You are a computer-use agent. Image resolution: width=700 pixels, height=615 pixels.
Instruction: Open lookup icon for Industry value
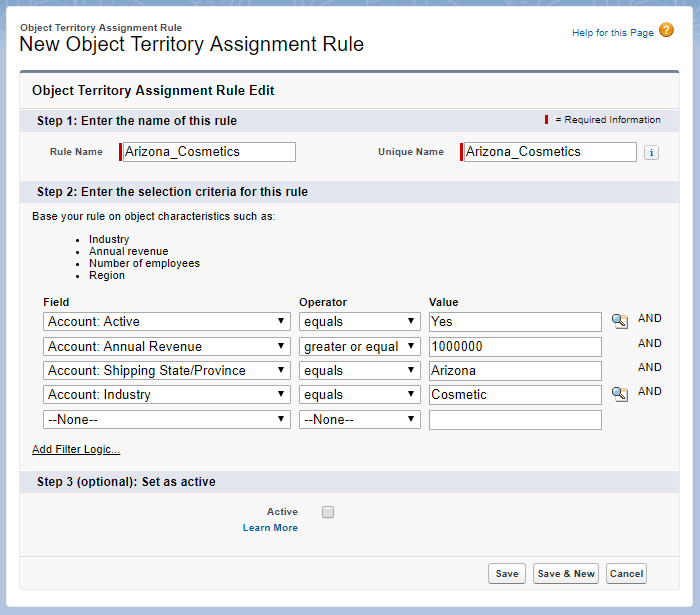click(619, 394)
